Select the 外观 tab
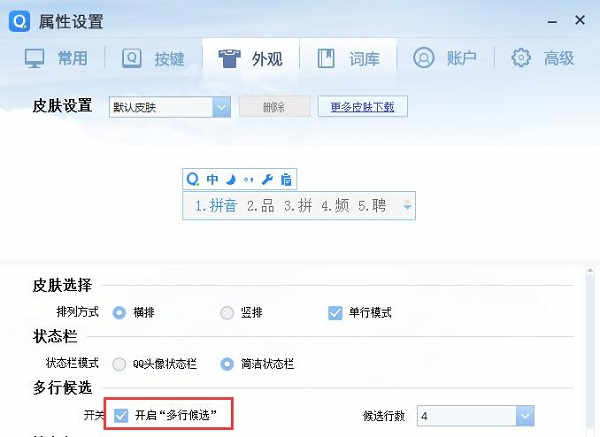This screenshot has width=600, height=437. pos(251,59)
